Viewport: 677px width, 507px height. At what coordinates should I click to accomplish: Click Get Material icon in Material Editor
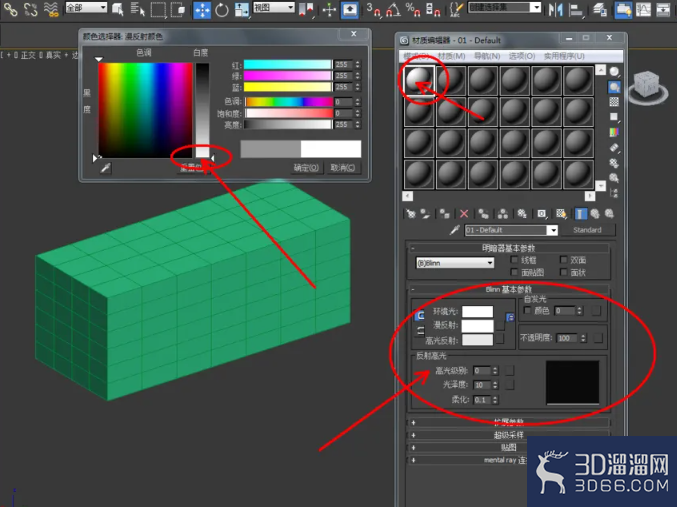point(411,214)
